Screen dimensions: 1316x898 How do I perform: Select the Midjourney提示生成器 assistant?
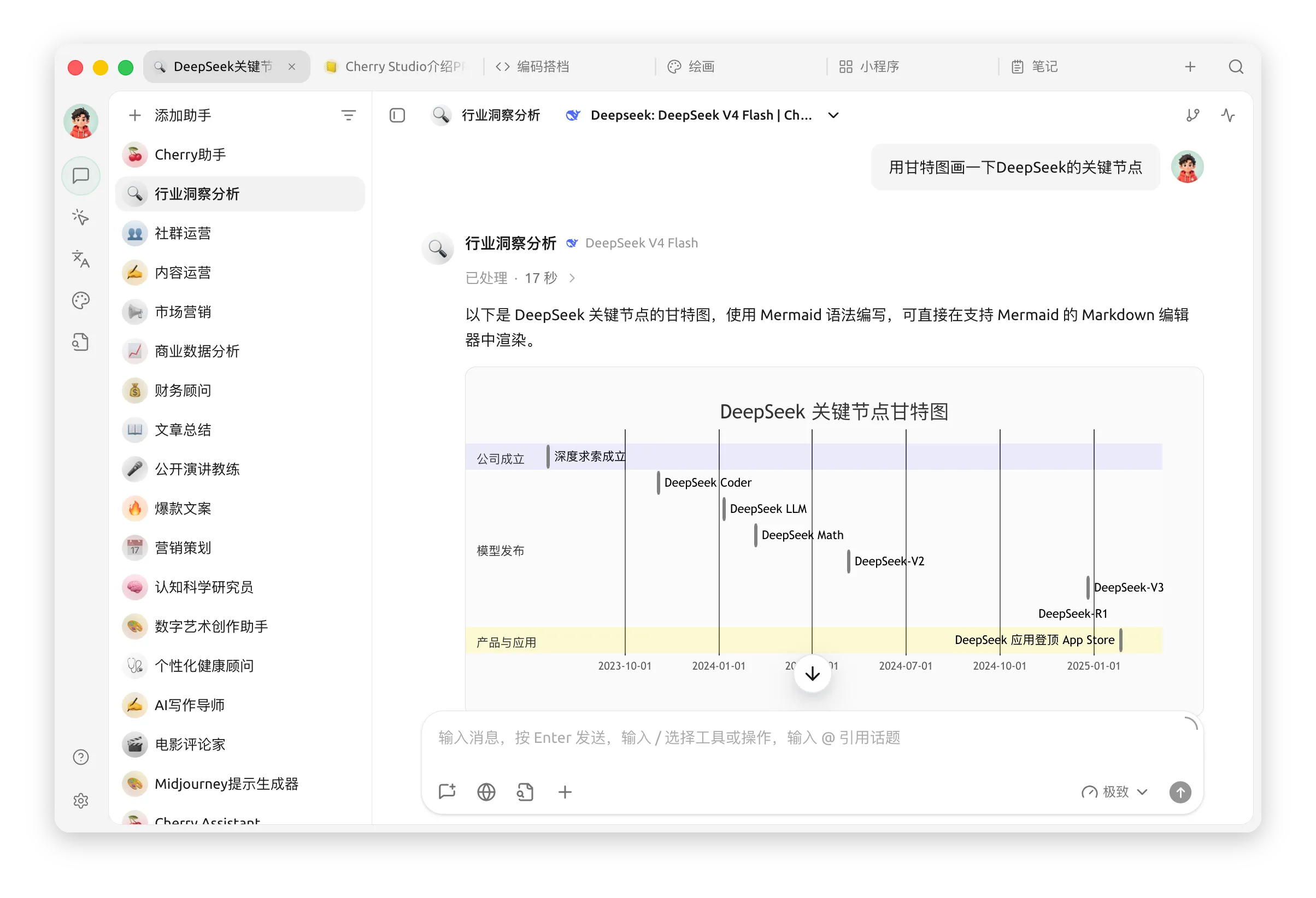coord(240,784)
